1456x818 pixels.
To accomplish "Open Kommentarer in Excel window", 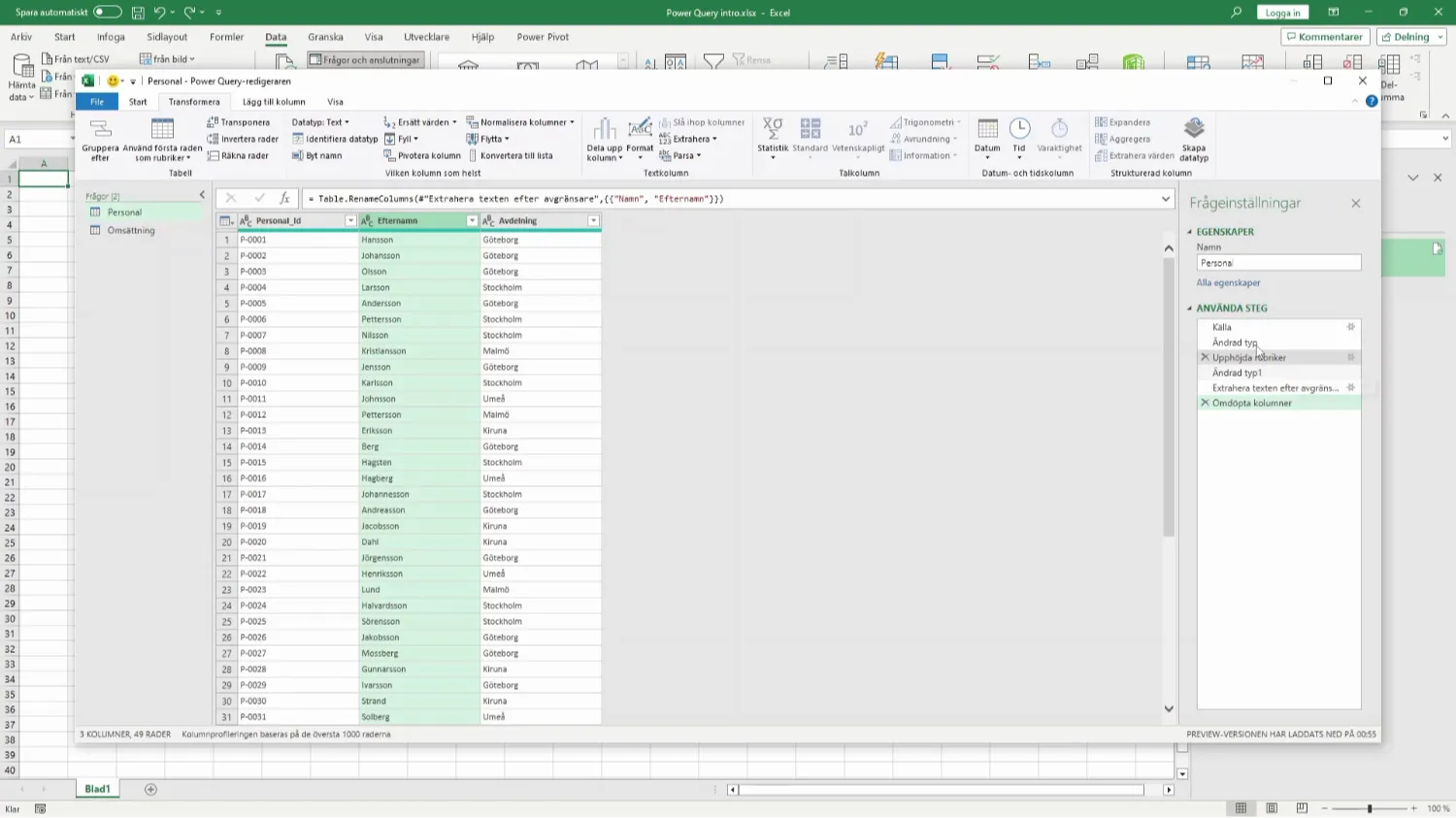I will (x=1325, y=37).
